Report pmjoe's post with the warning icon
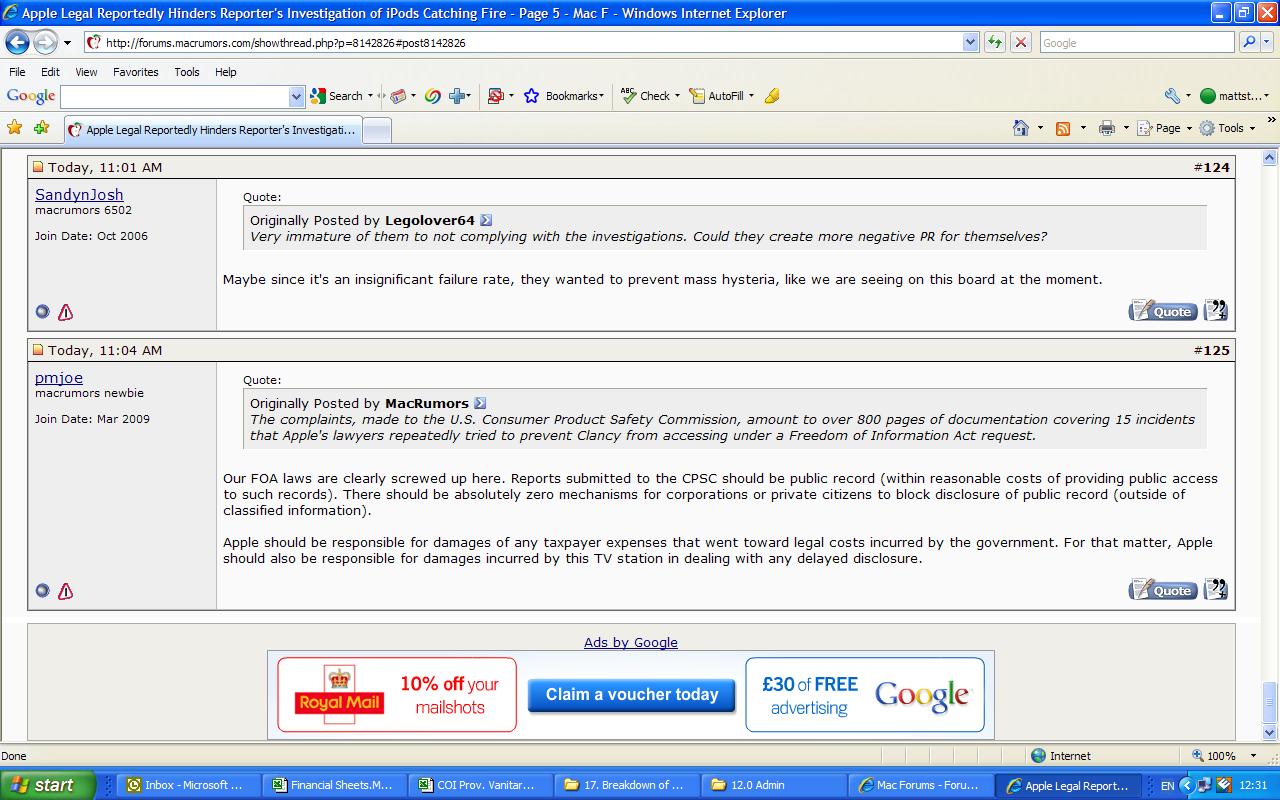1280x800 pixels. (x=66, y=591)
